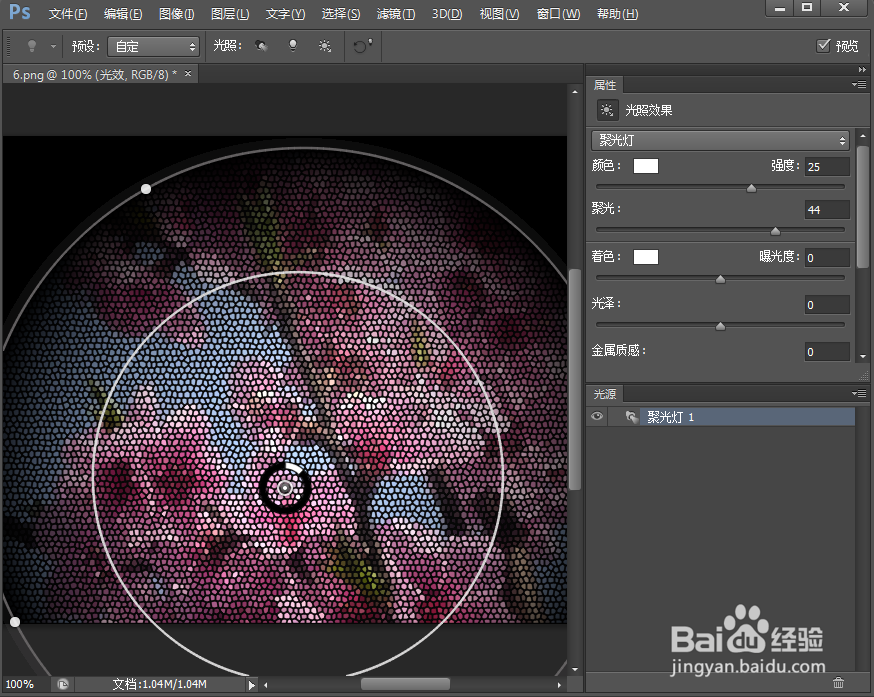Open the 窗口 menu
874x697 pixels.
(558, 14)
